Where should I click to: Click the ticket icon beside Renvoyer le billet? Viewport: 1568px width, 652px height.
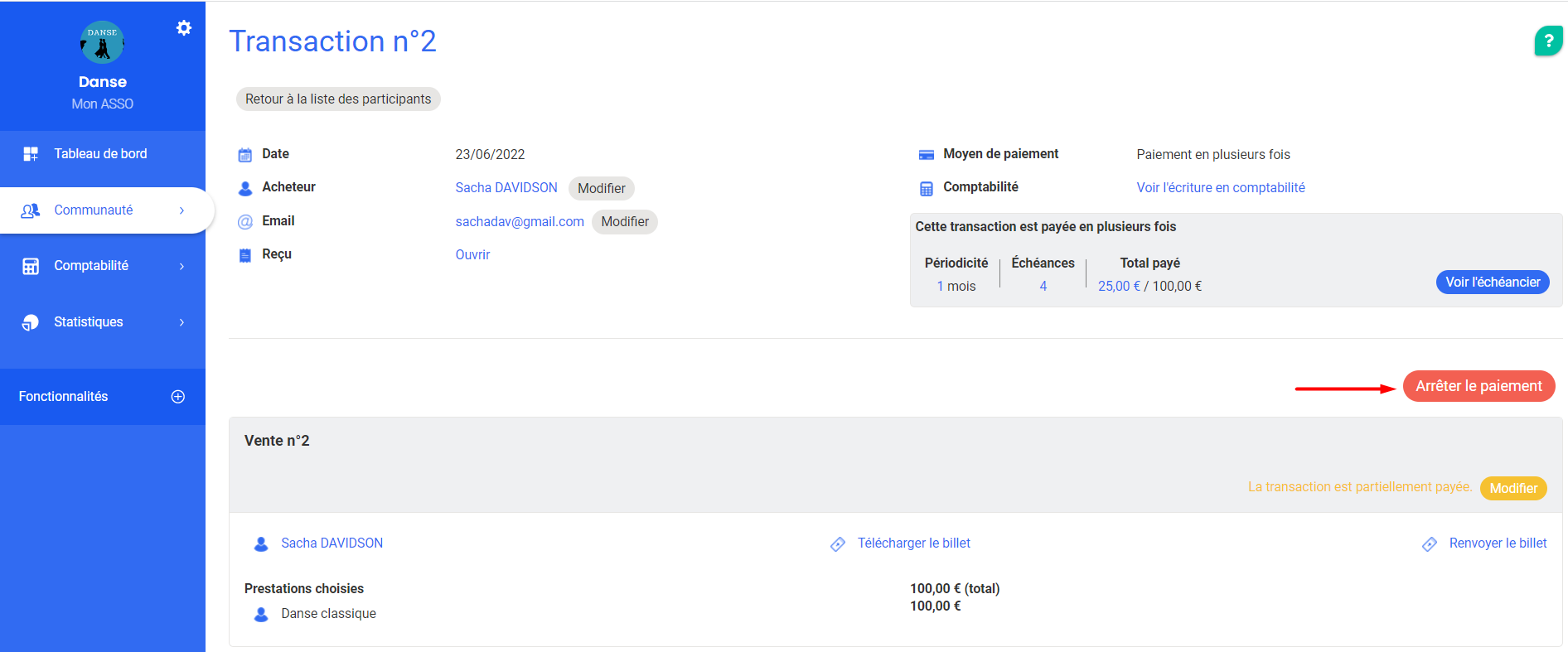(1430, 544)
